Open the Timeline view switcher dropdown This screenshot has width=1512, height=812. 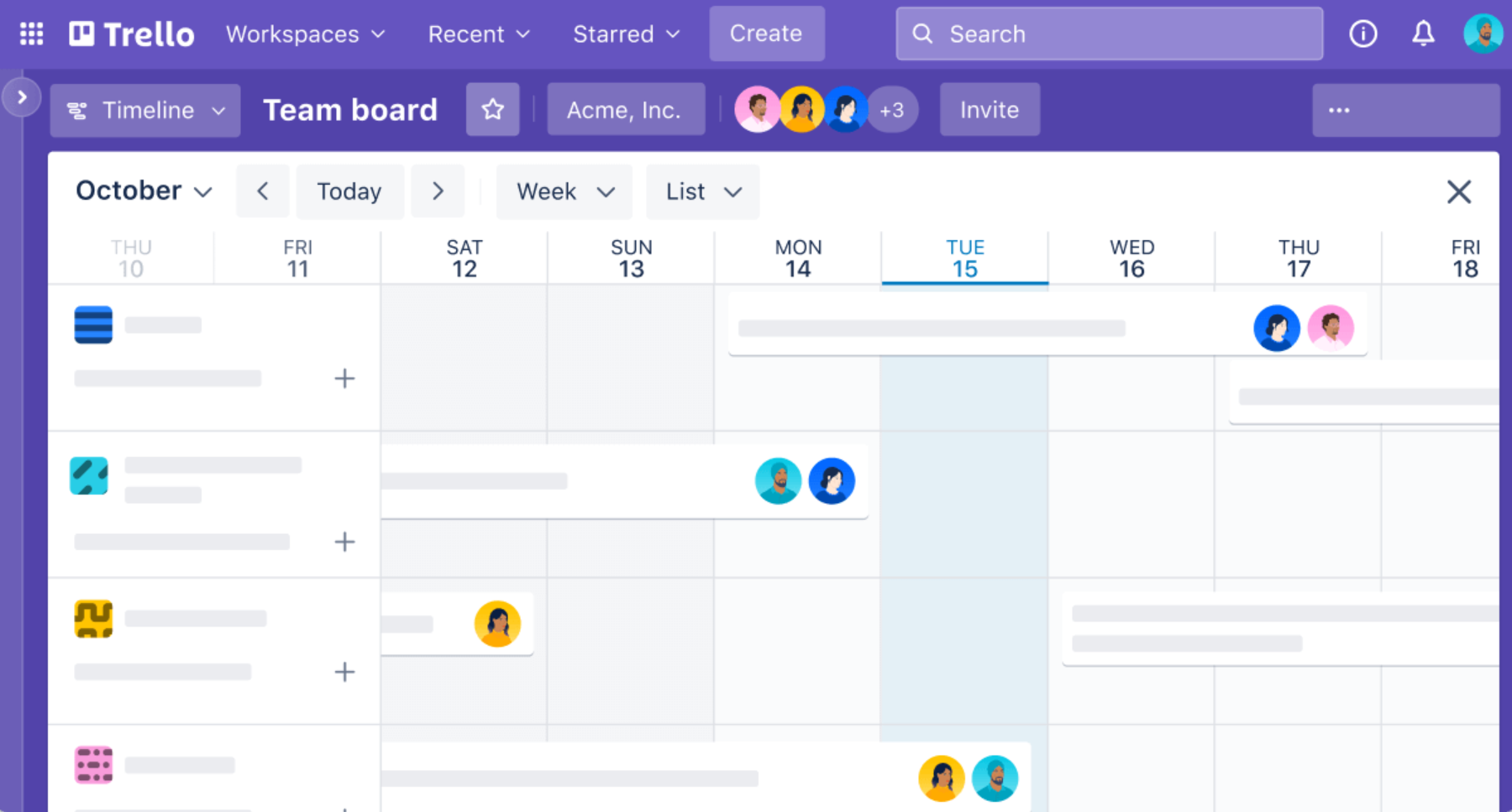(x=146, y=110)
